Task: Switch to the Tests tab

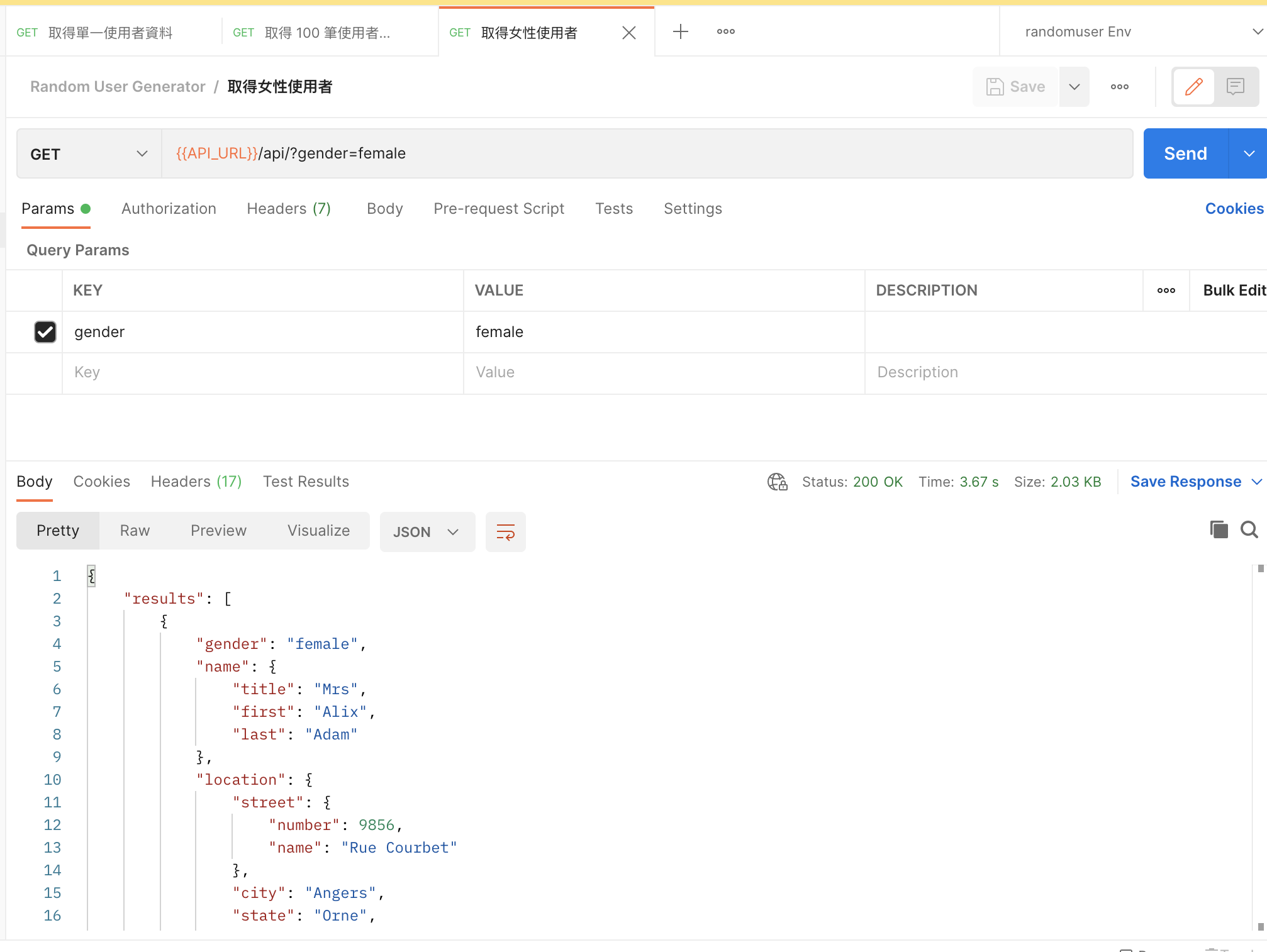Action: coord(614,209)
